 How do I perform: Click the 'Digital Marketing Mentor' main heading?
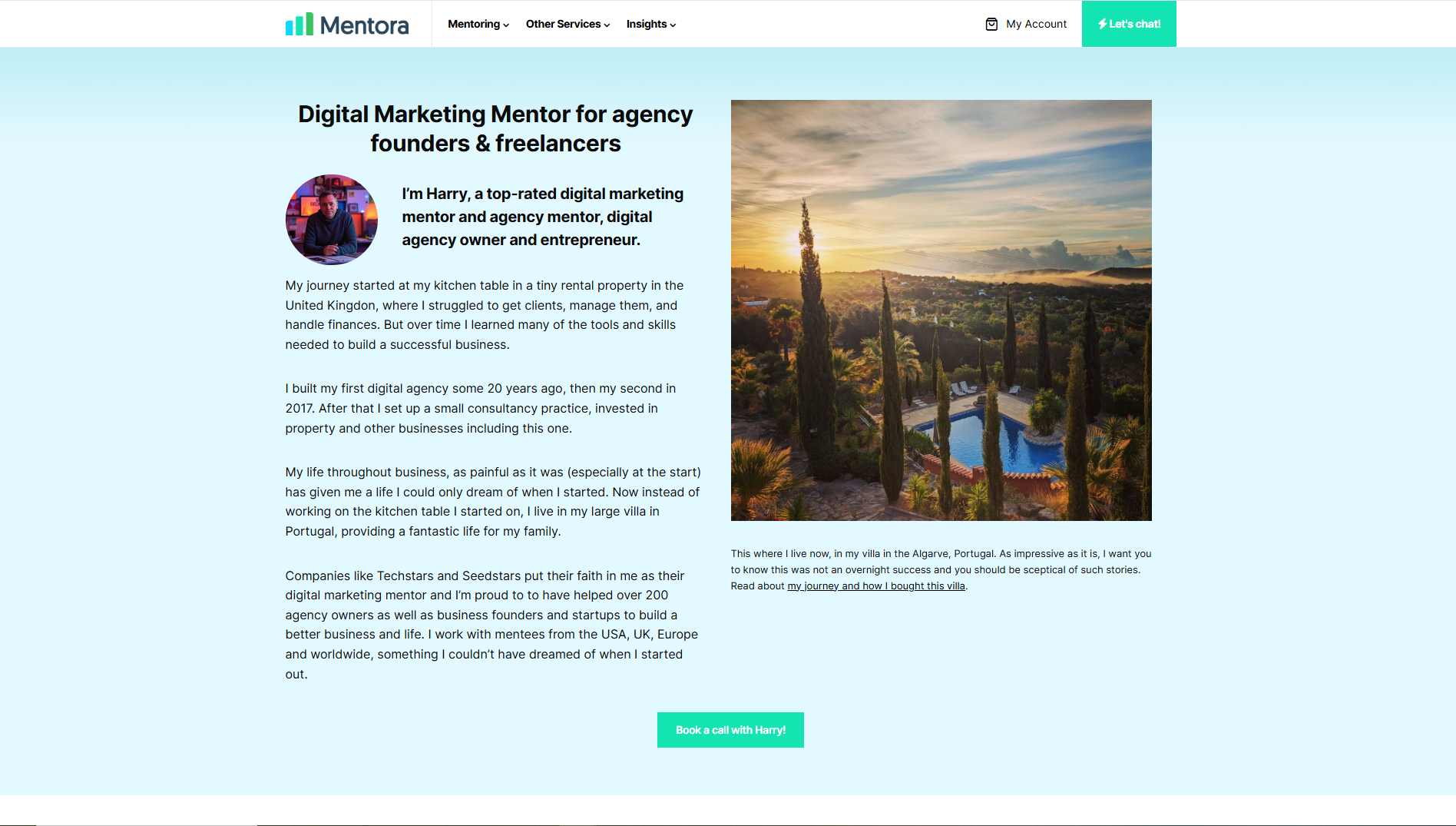(x=495, y=128)
